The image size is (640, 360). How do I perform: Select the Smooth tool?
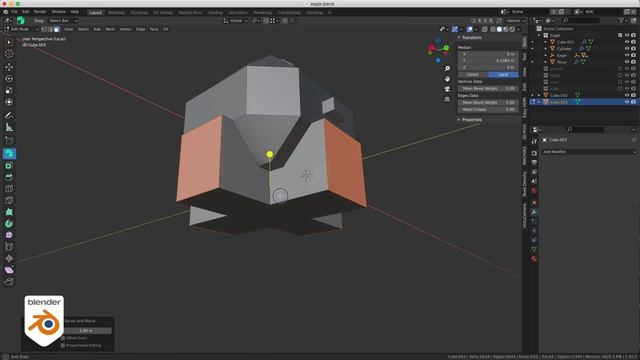click(9, 235)
